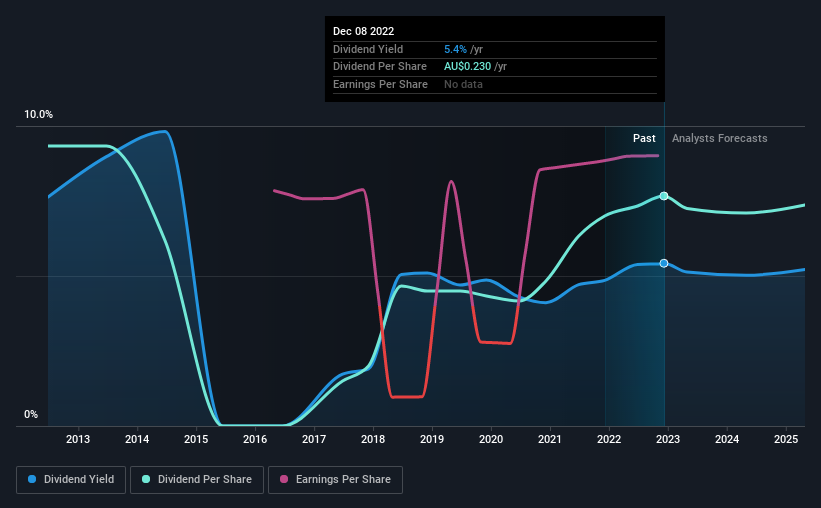Image resolution: width=821 pixels, height=508 pixels.
Task: Click the blue dot in Dividend Yield legend
Action: [32, 479]
